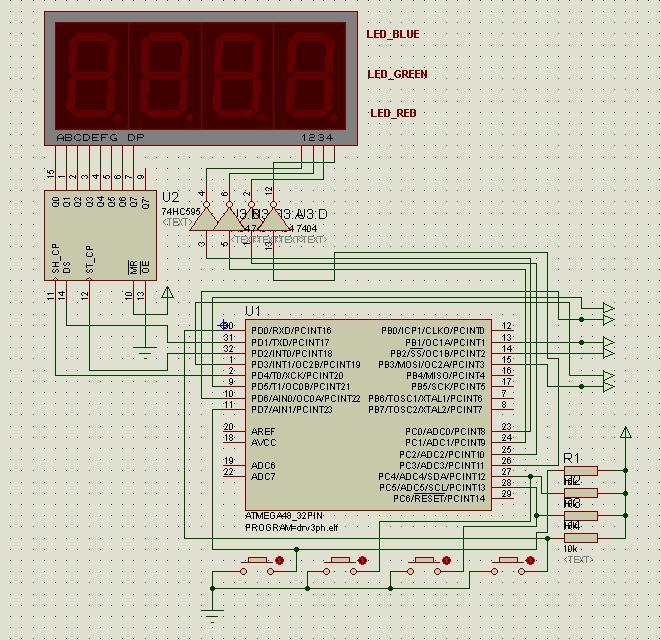
Task: Click the PB0/ICP1/CLKO/PCINT0 pin label
Action: click(x=433, y=331)
